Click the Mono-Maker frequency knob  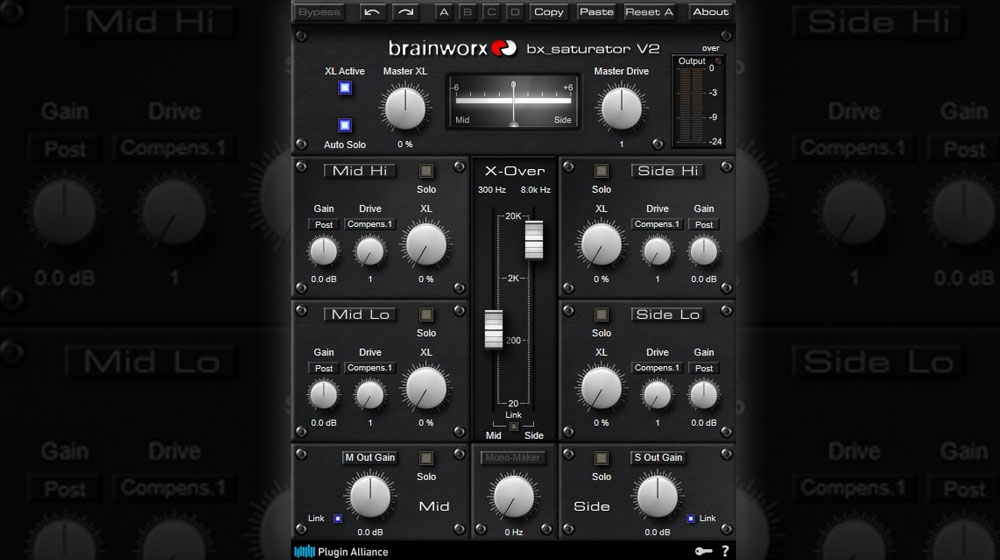[x=513, y=496]
